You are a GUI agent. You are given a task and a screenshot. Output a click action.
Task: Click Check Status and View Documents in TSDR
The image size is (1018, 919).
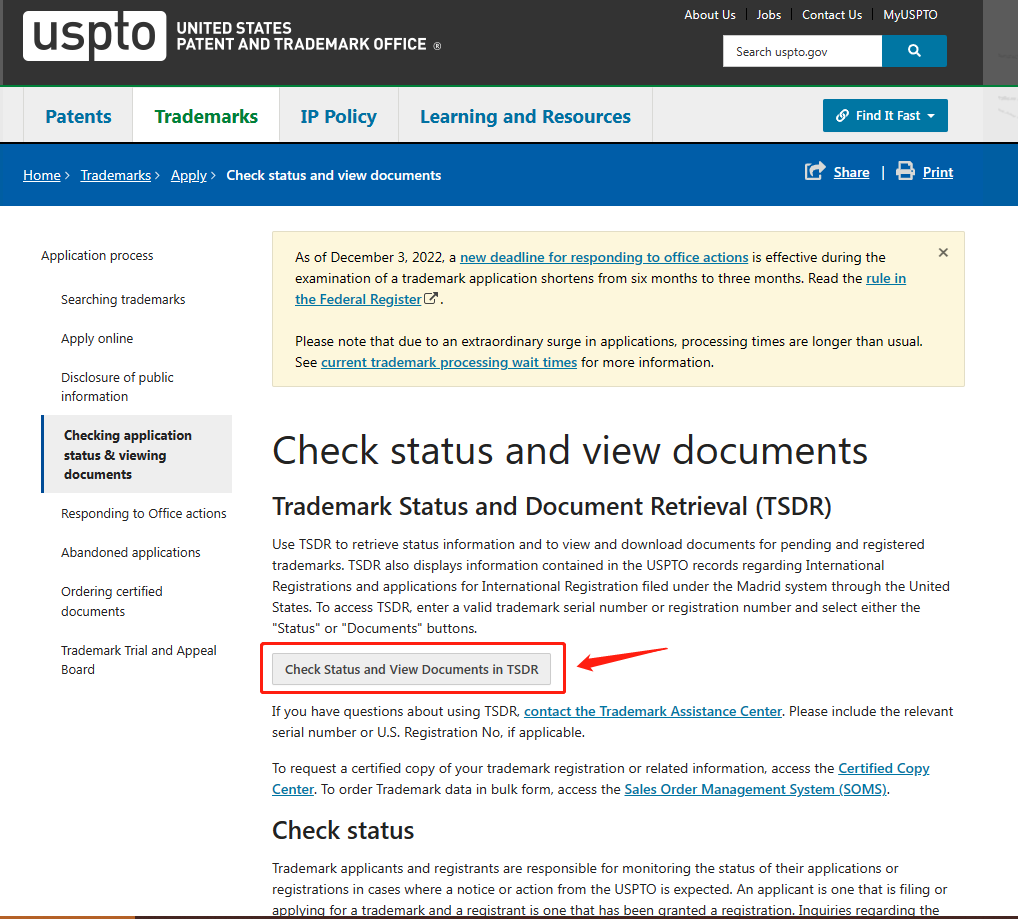click(412, 669)
